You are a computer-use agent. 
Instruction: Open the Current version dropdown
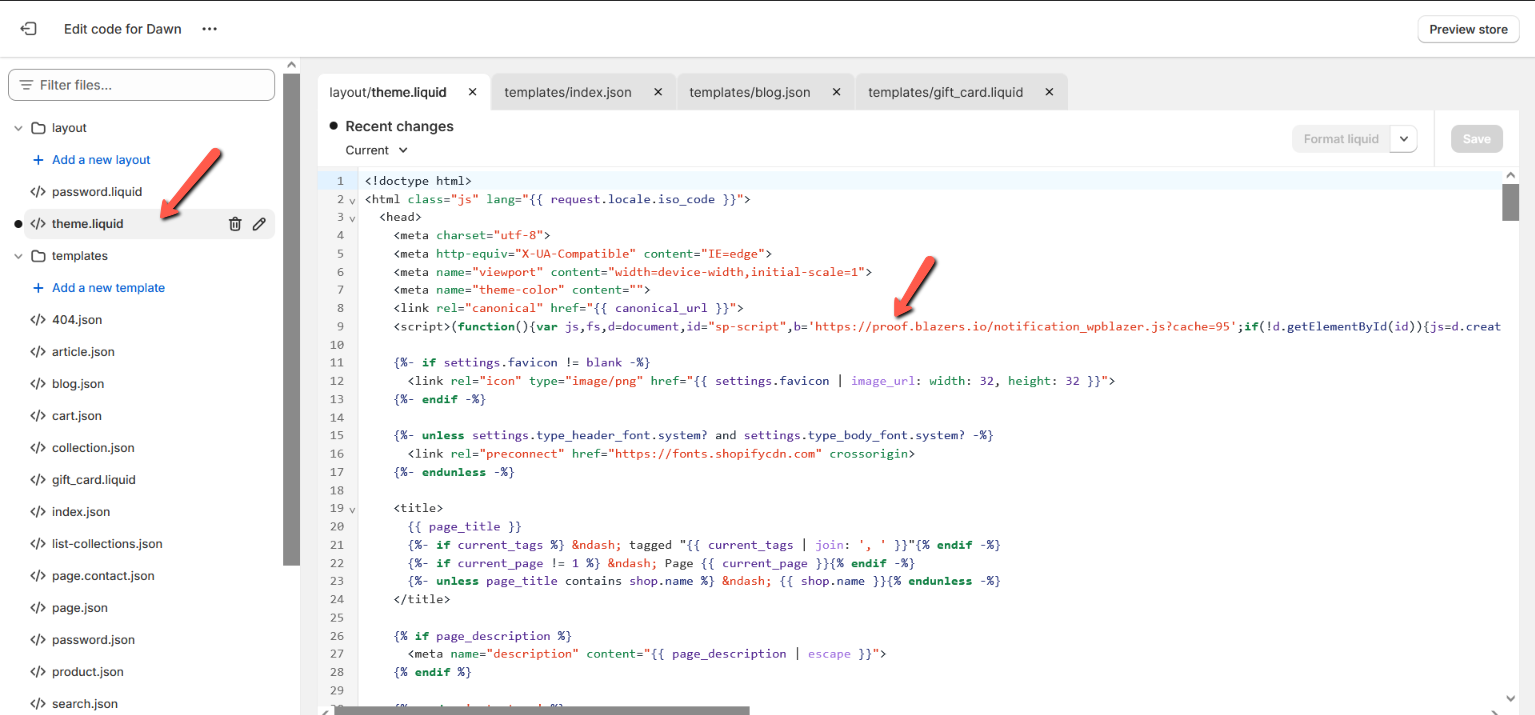click(377, 150)
